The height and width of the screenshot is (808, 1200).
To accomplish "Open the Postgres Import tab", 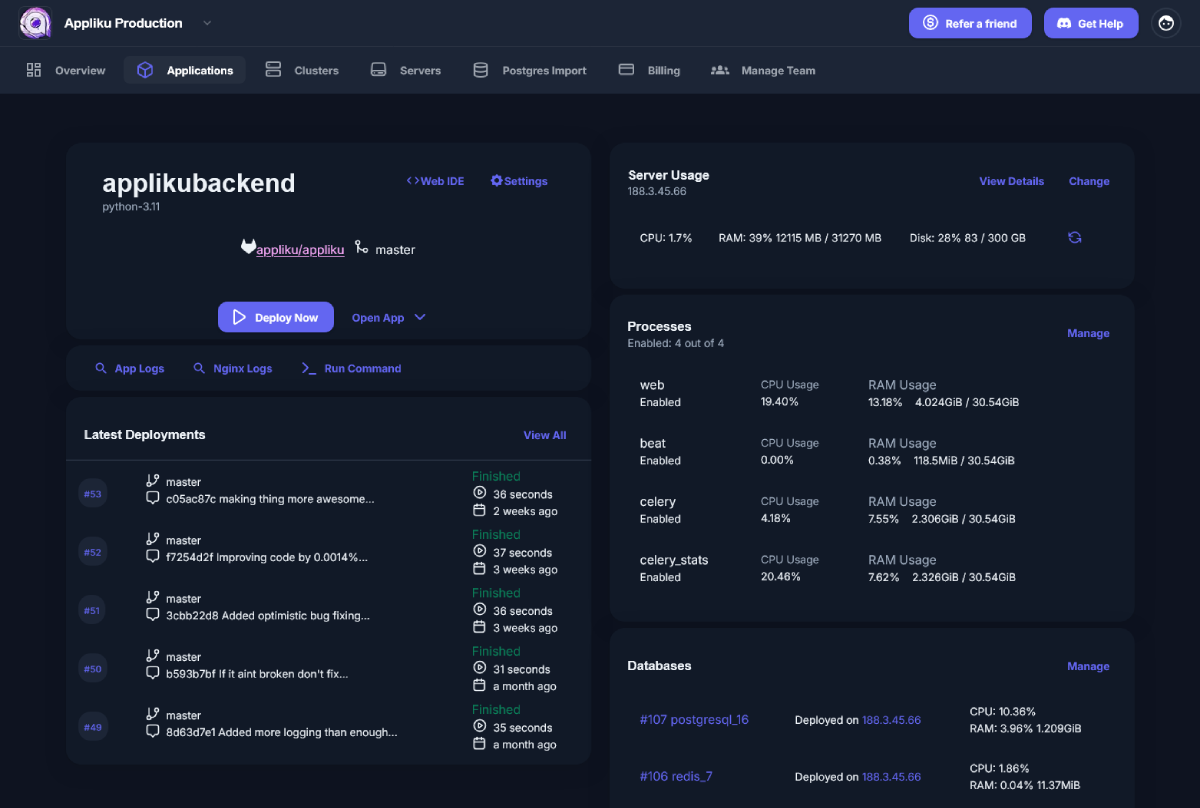I will [x=530, y=70].
